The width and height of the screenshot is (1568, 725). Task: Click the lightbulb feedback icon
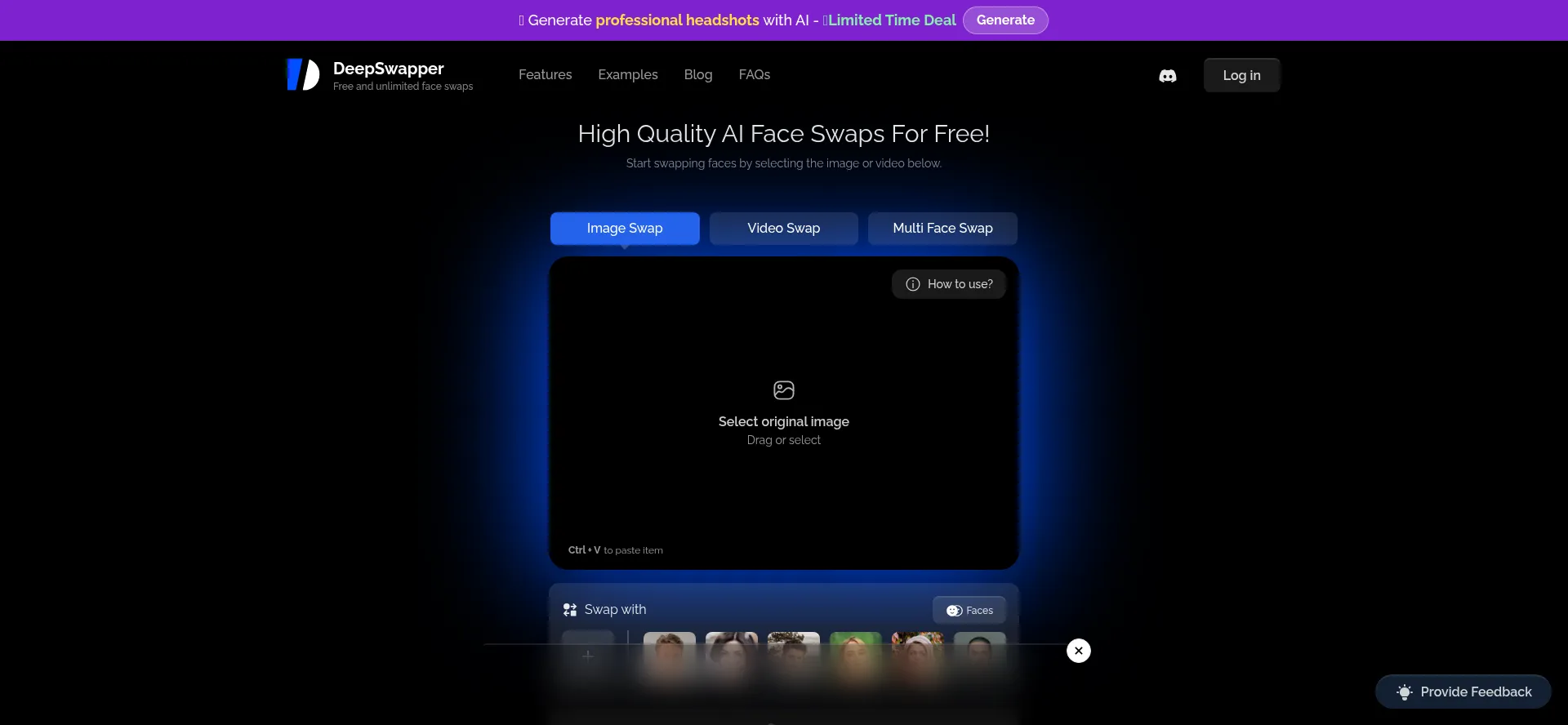coord(1405,692)
